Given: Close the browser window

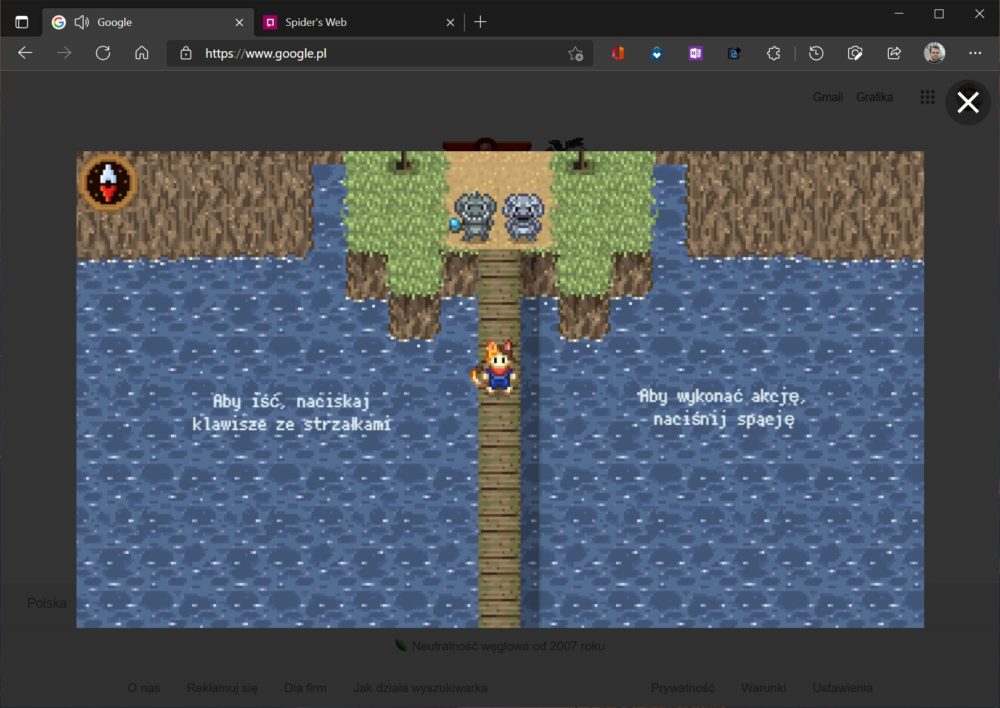Looking at the screenshot, I should click(980, 13).
